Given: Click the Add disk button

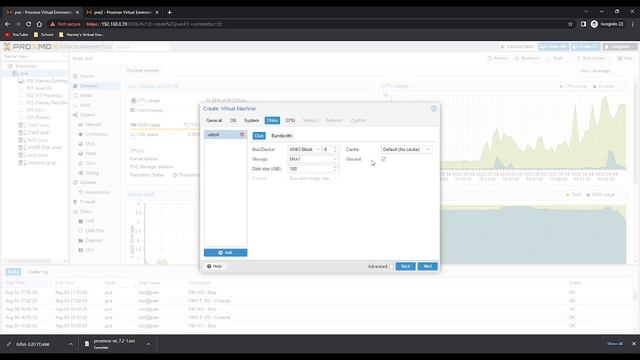Looking at the screenshot, I should (x=225, y=253).
